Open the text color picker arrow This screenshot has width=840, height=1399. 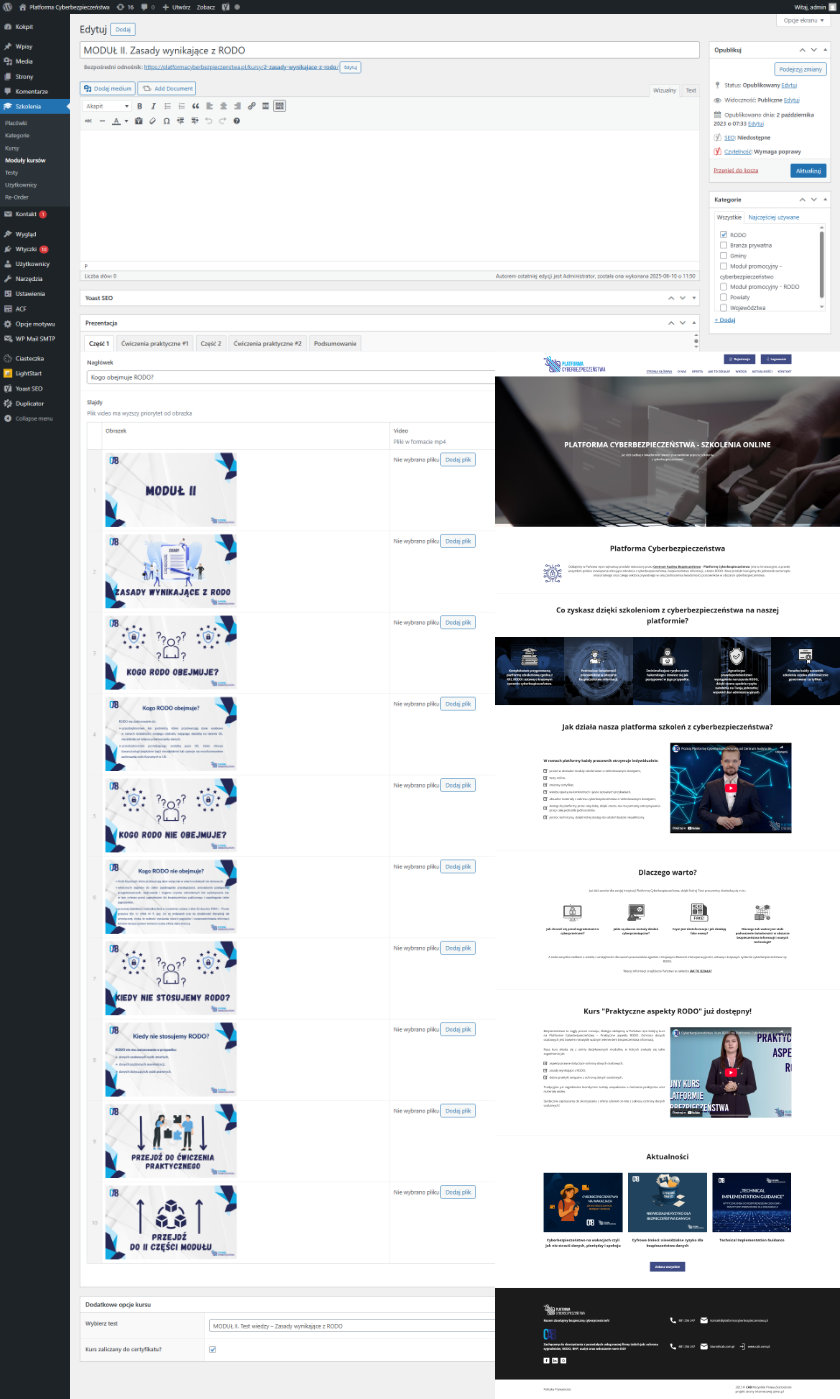pos(126,121)
